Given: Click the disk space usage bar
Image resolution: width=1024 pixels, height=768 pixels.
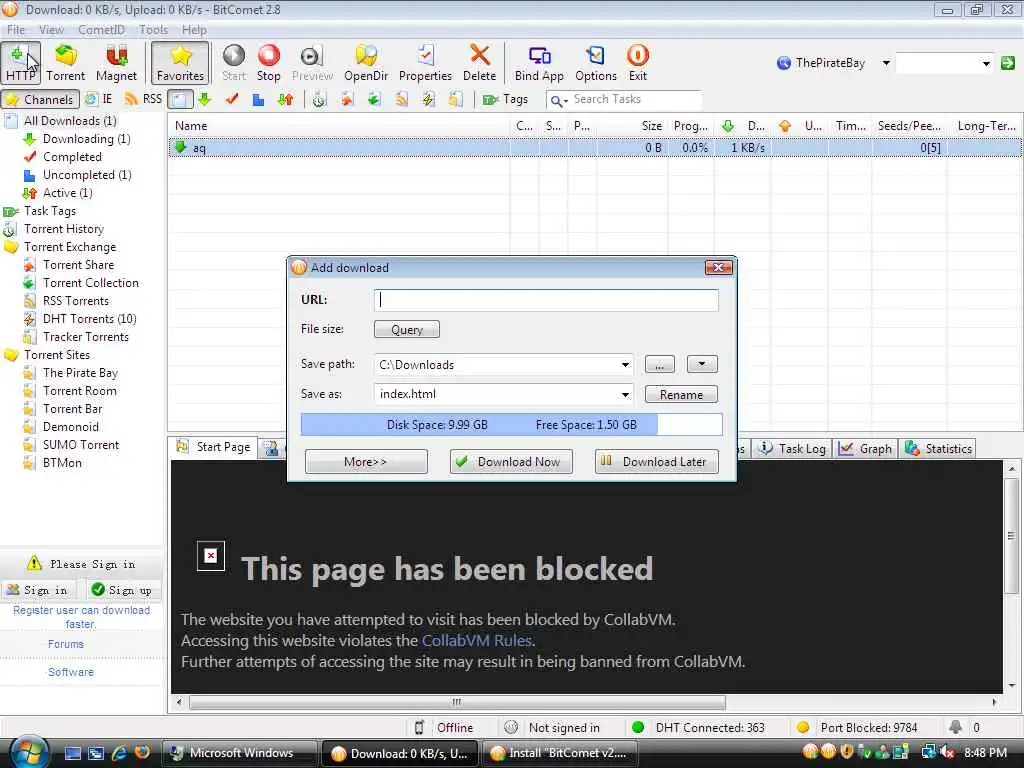Looking at the screenshot, I should pos(511,424).
